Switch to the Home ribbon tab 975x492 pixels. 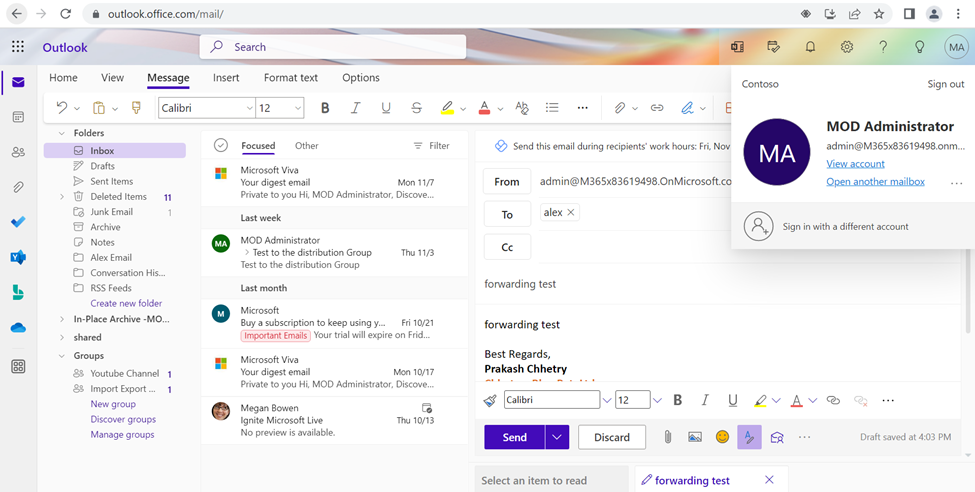click(x=63, y=78)
